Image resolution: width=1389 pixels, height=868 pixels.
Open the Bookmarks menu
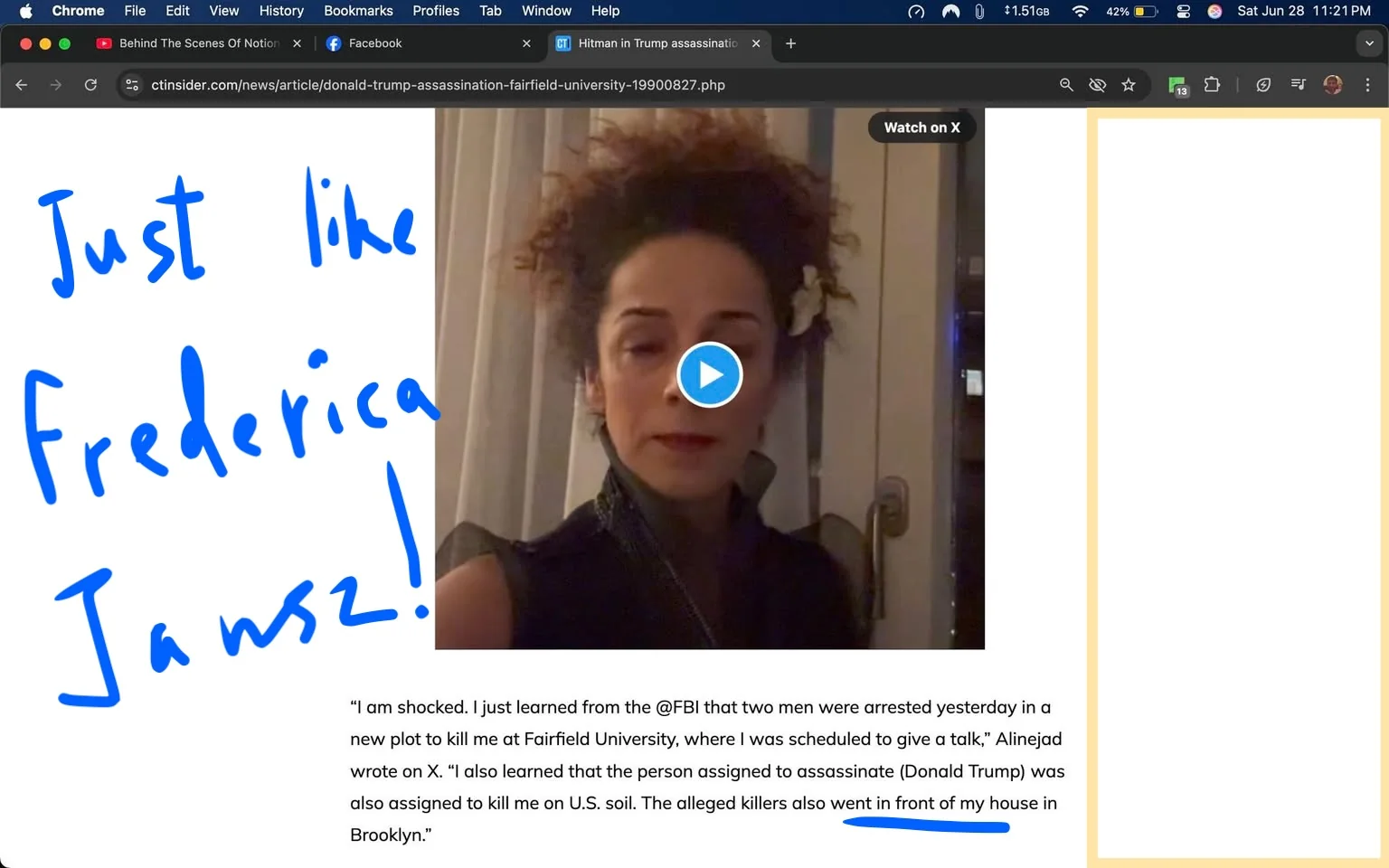pos(358,11)
